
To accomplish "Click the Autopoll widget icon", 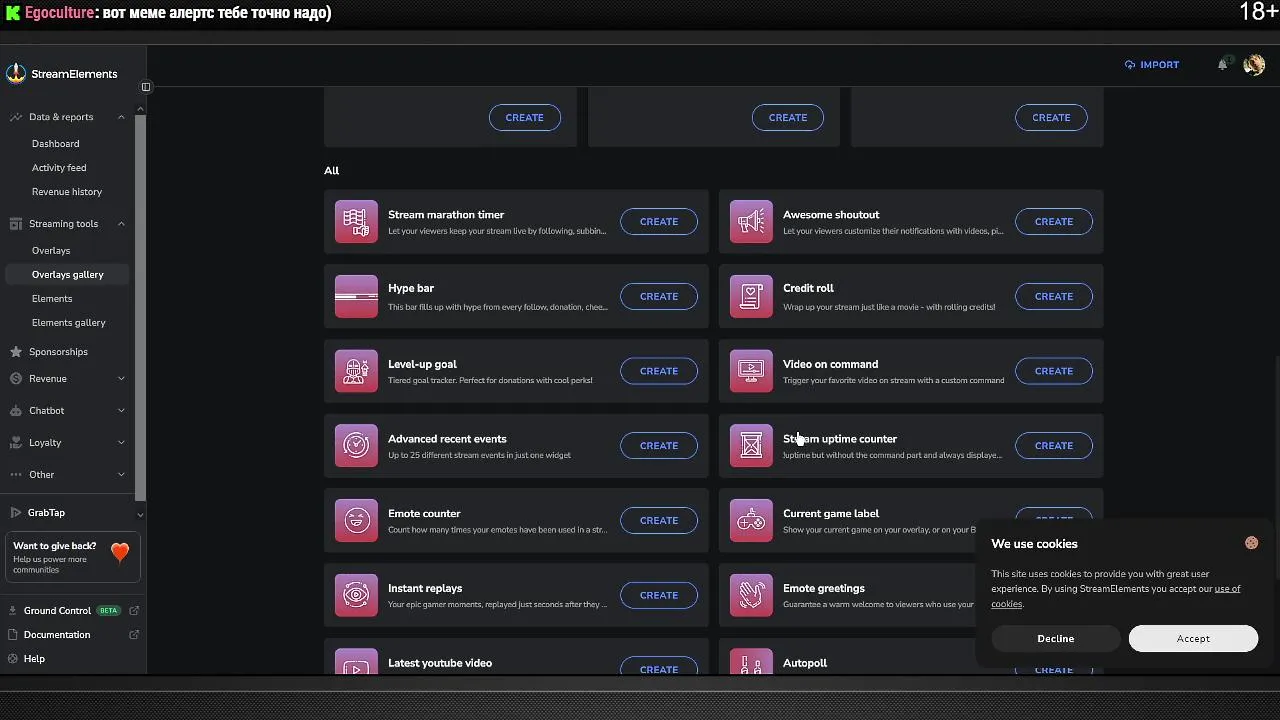I will tap(751, 661).
